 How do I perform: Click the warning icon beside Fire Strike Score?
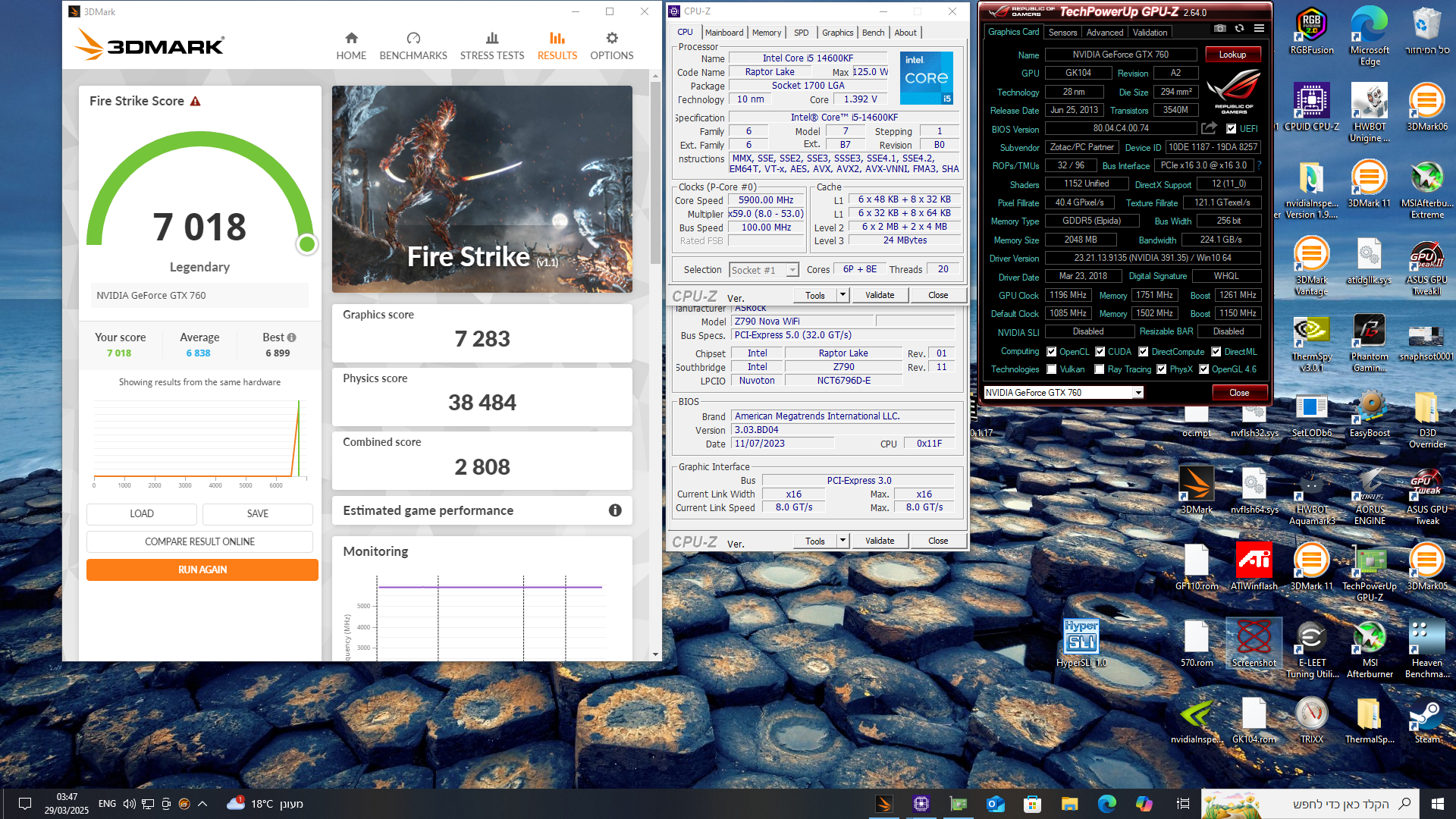(196, 101)
